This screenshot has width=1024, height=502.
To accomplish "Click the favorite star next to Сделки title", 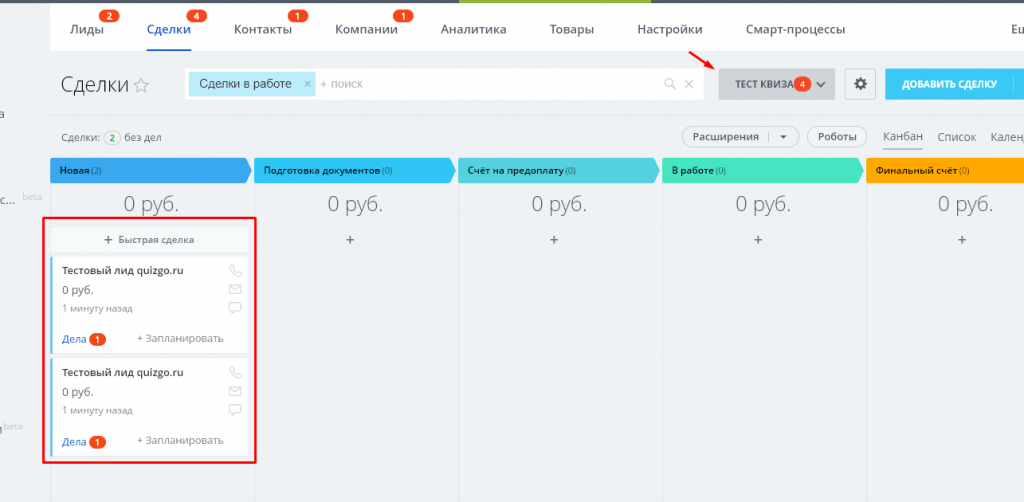I will tap(141, 86).
